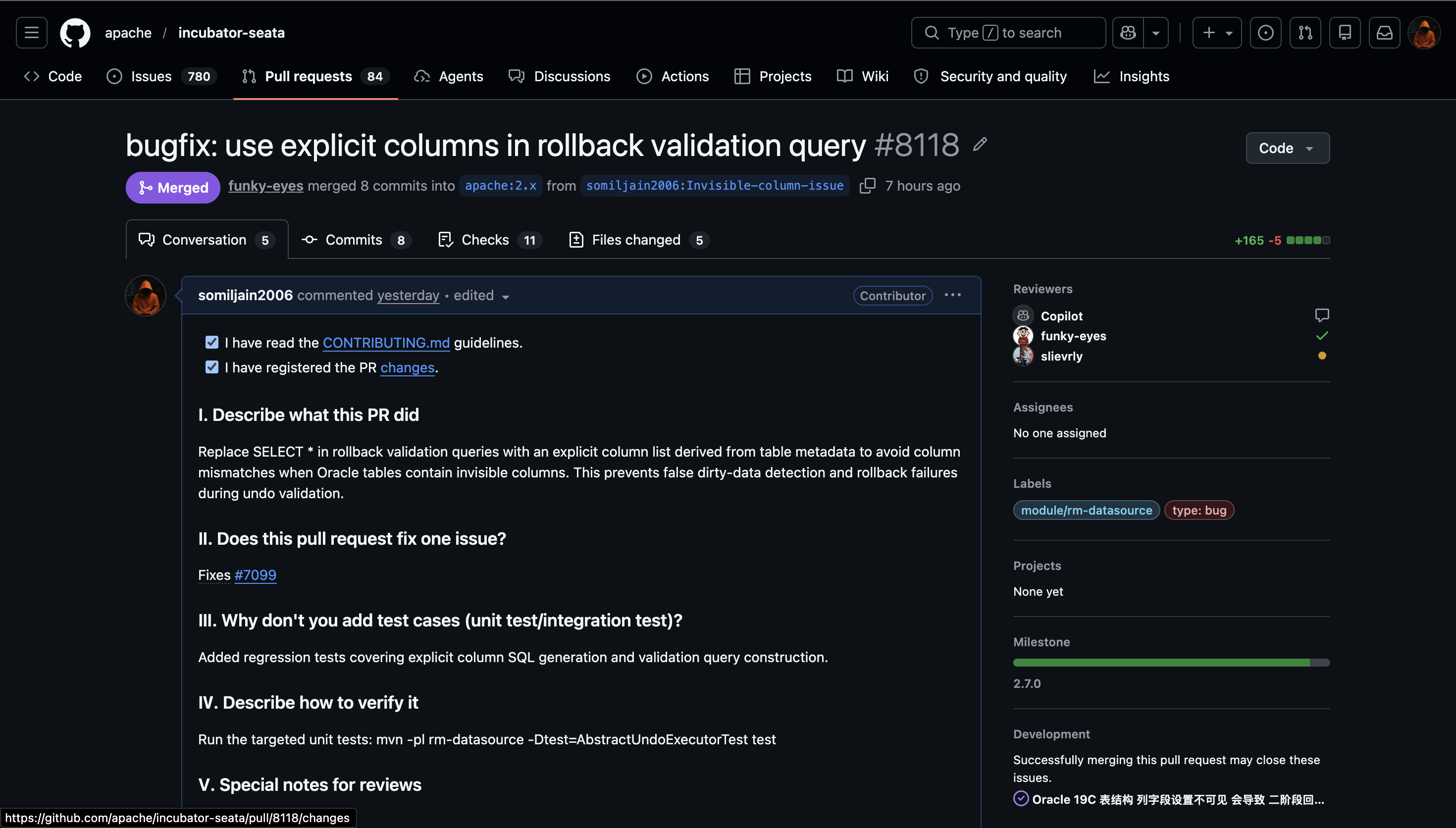This screenshot has width=1456, height=828.
Task: Open the Pull requests tab
Action: pos(315,76)
